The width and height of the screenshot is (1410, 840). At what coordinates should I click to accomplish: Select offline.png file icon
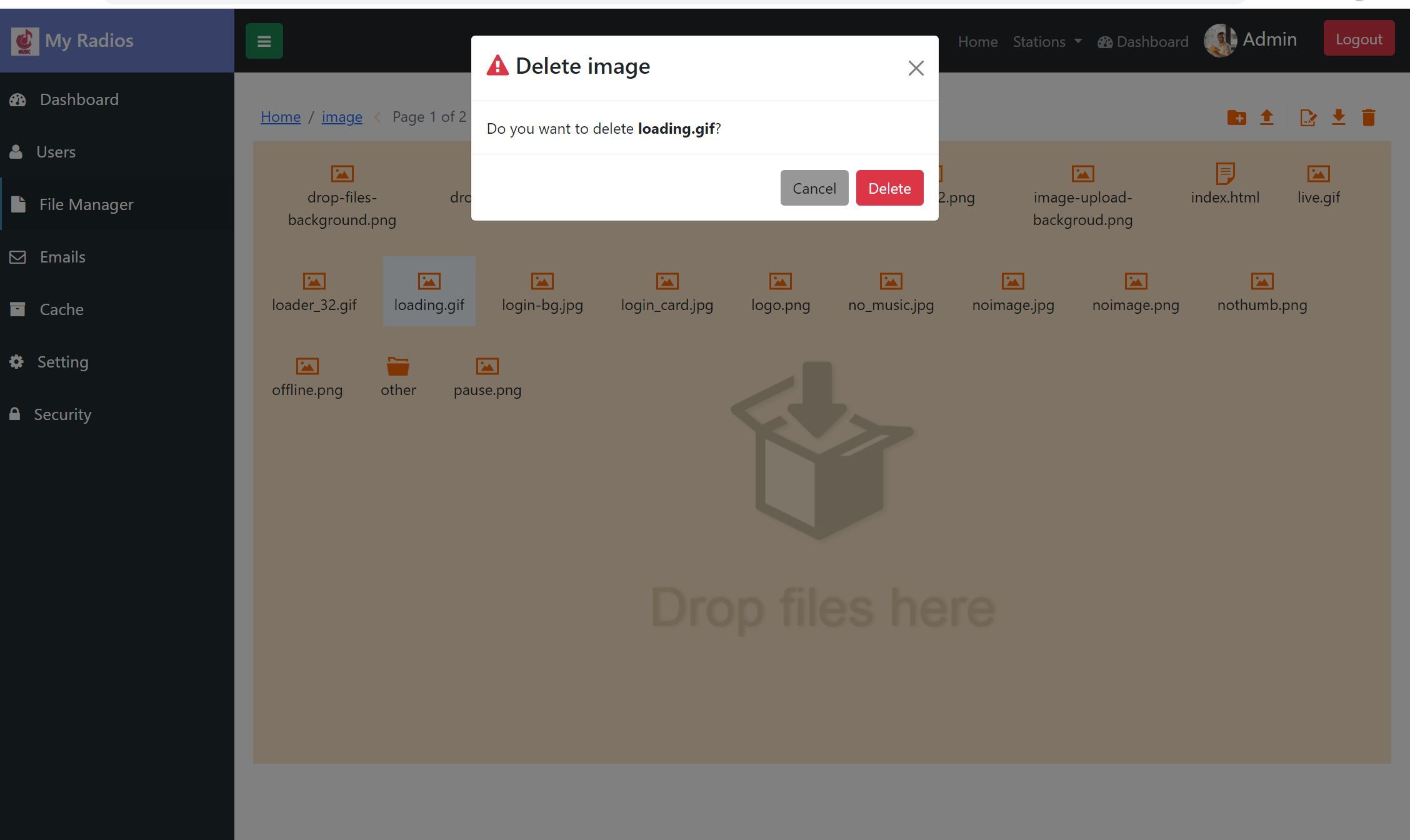[x=307, y=366]
